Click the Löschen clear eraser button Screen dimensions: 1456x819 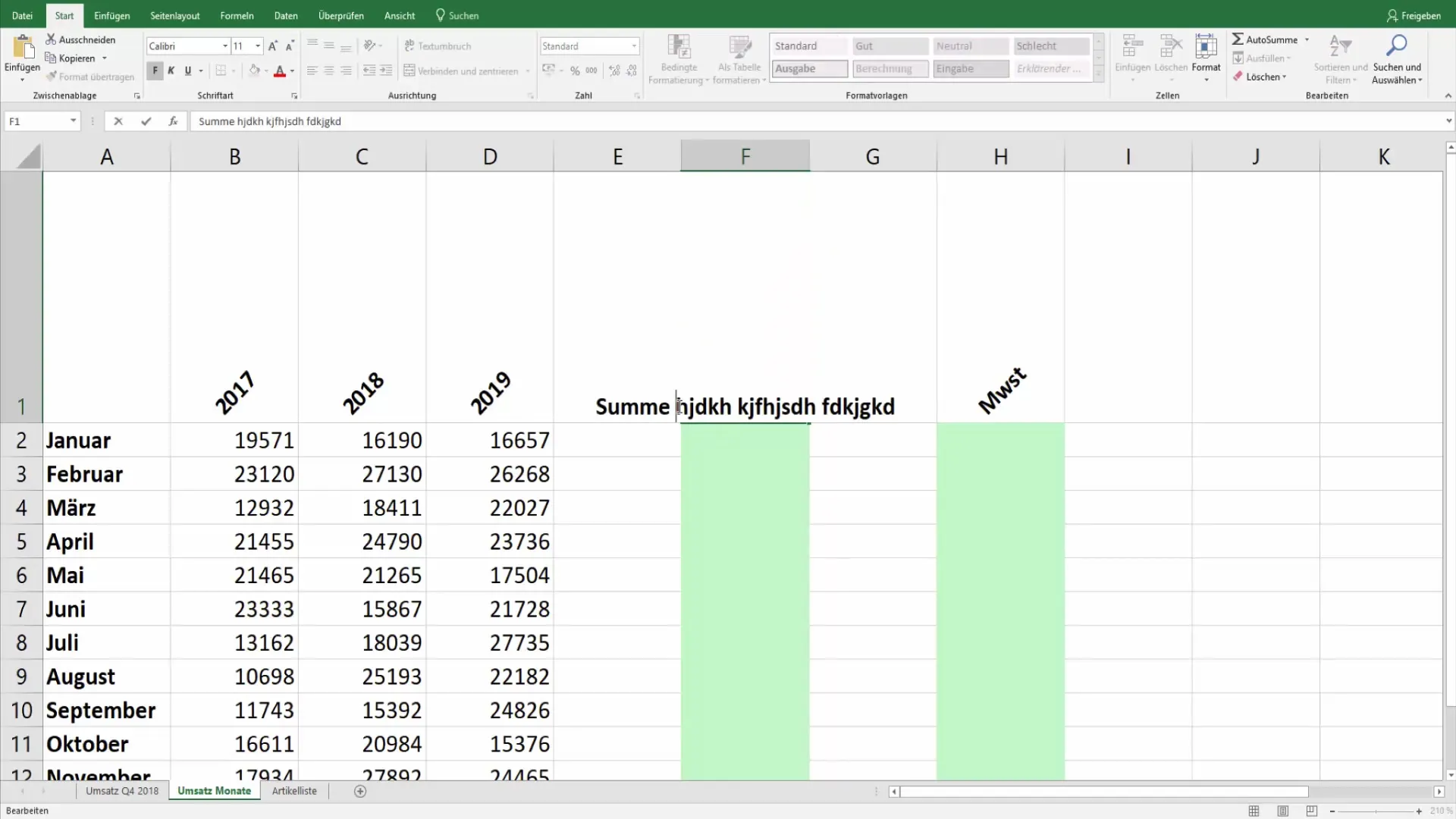1259,77
